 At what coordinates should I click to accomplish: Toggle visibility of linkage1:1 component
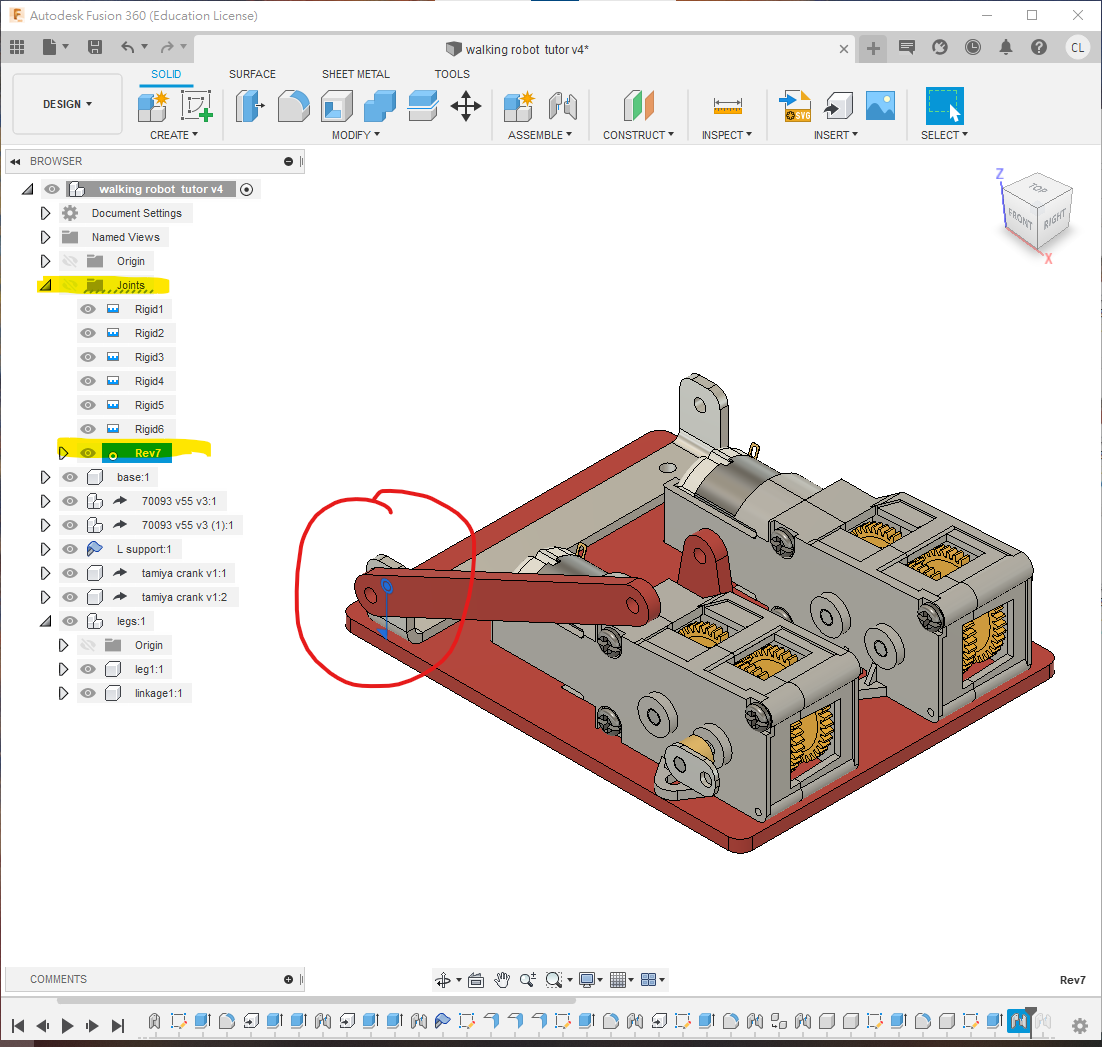(88, 693)
